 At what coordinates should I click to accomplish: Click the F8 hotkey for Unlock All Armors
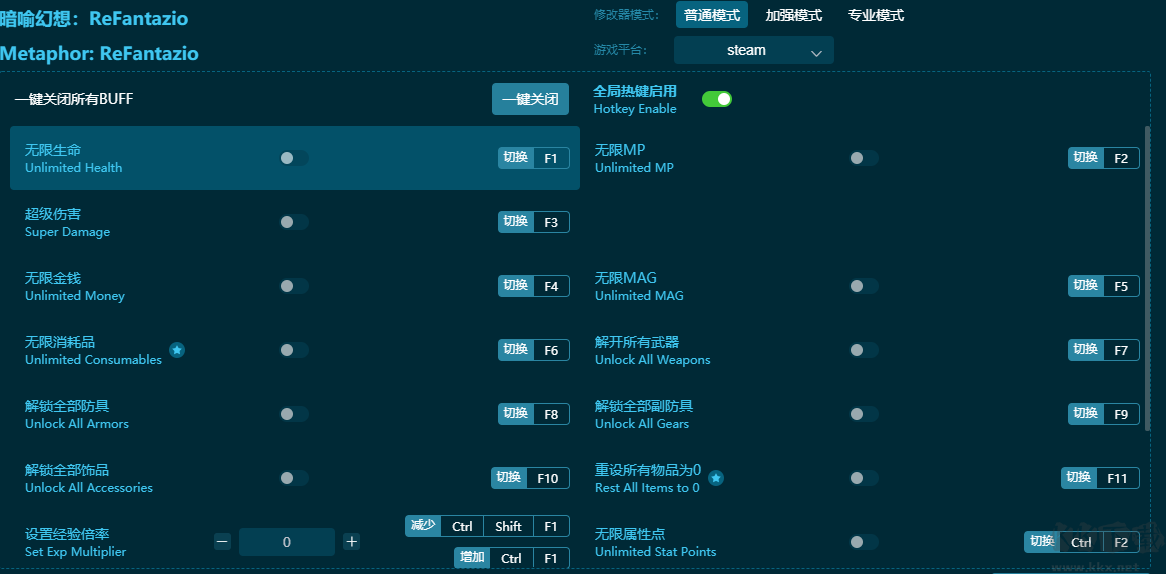click(534, 414)
